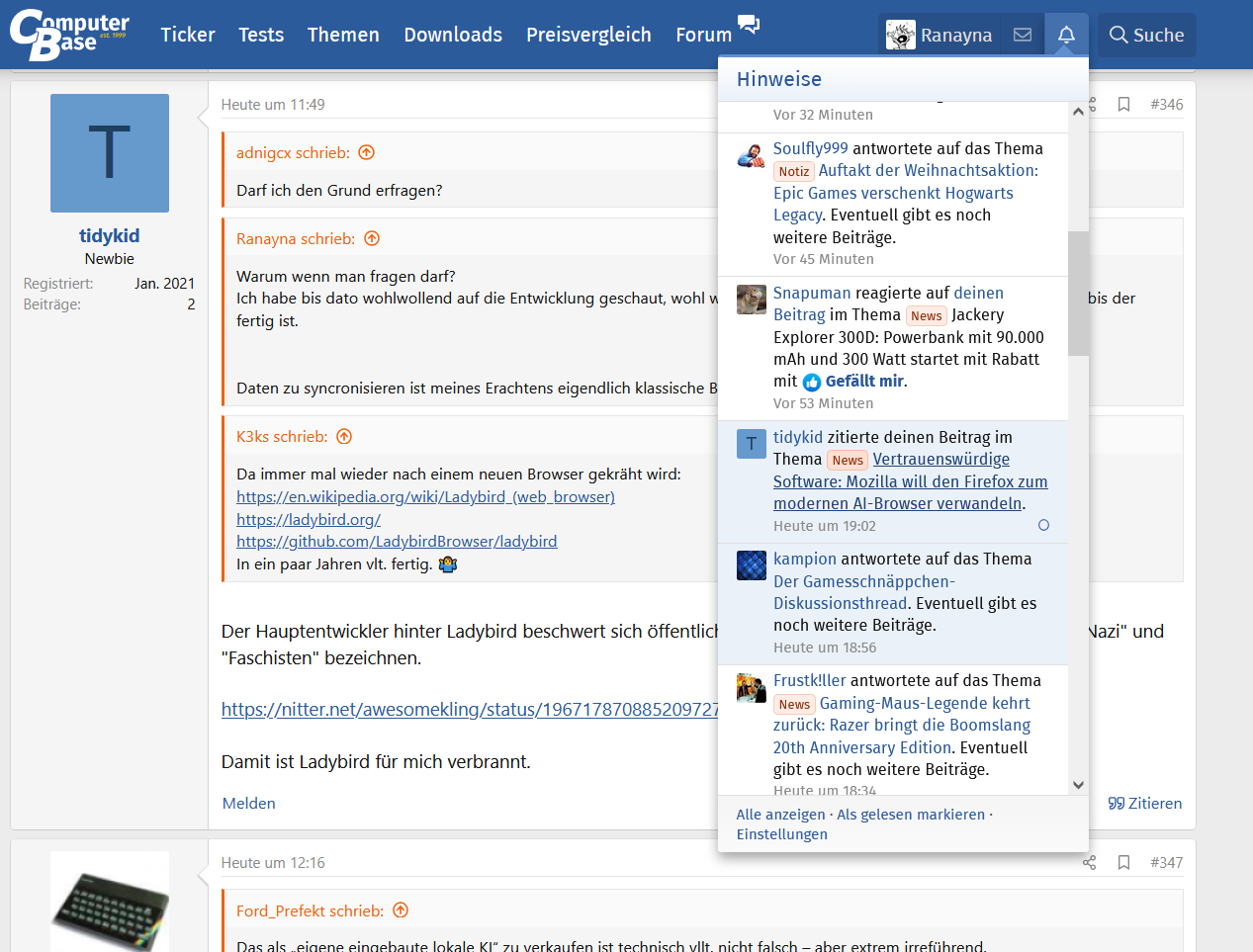The width and height of the screenshot is (1253, 952).
Task: Open the Forum navigation item
Action: (703, 35)
